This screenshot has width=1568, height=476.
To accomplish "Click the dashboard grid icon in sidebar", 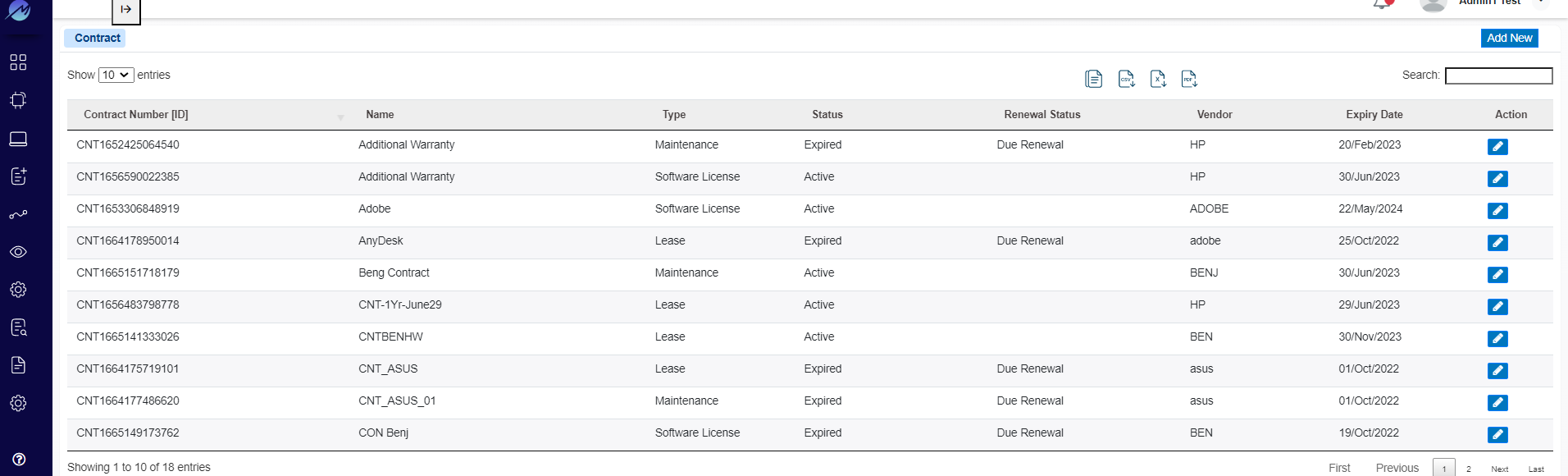I will pos(18,62).
